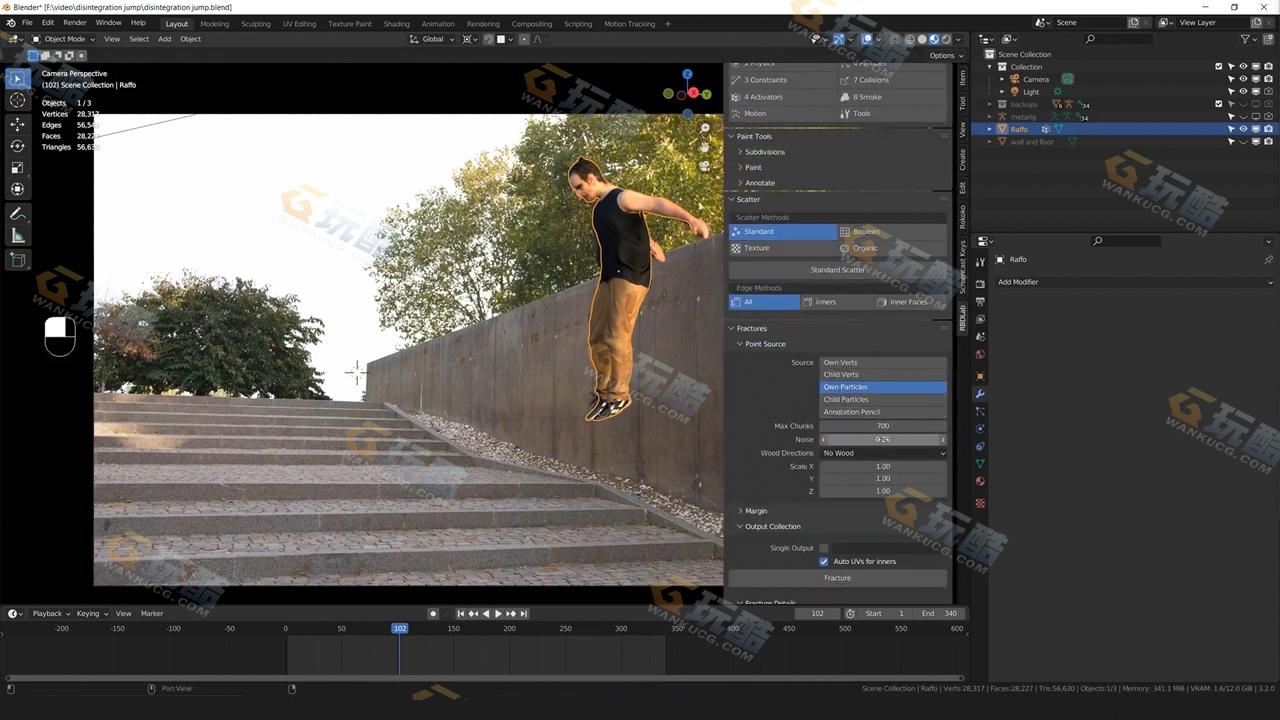Adjust the Noise slider

[x=883, y=439]
